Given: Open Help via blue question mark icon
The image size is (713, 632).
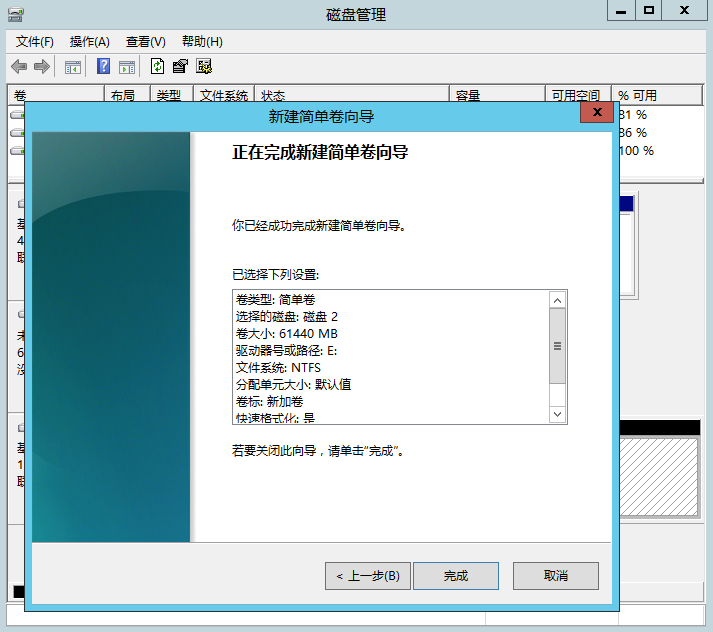Looking at the screenshot, I should pyautogui.click(x=103, y=66).
